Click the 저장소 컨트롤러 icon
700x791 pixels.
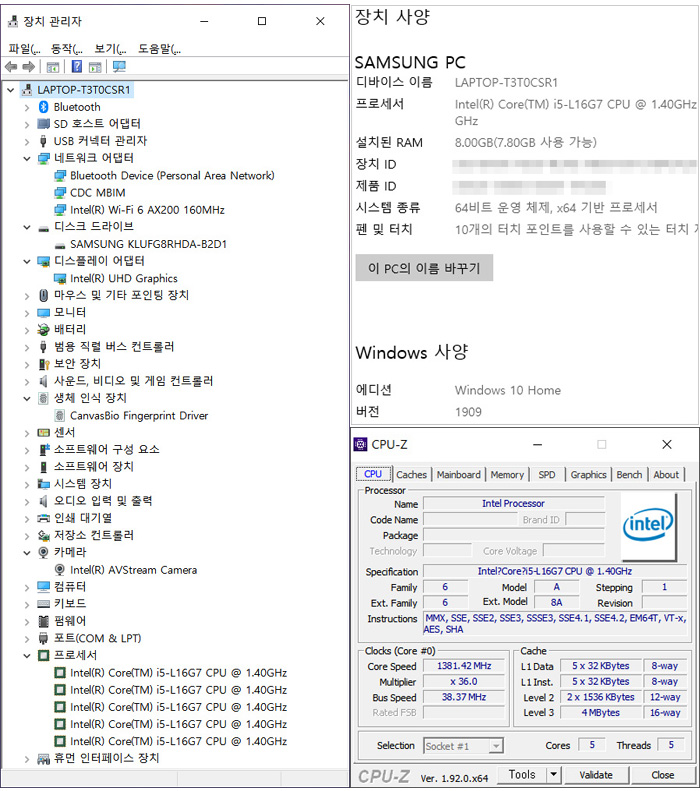point(43,535)
